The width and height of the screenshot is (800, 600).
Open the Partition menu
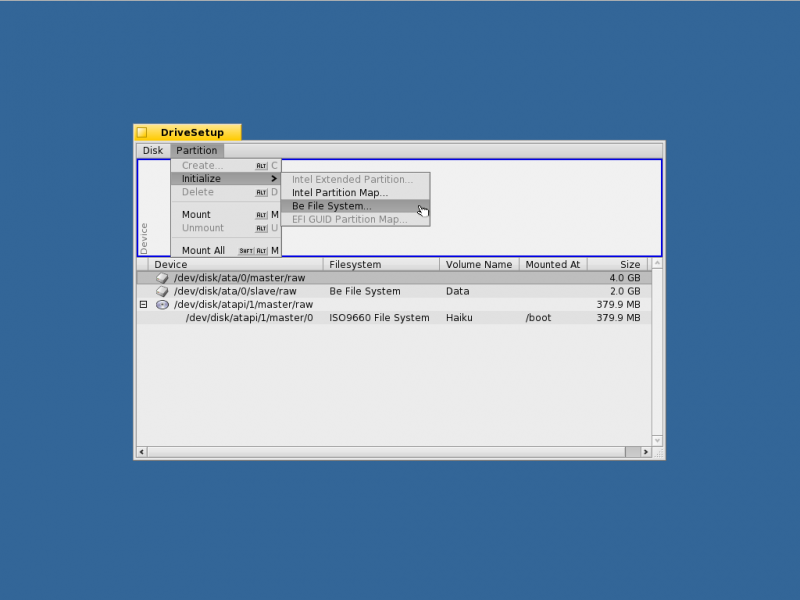pyautogui.click(x=196, y=151)
